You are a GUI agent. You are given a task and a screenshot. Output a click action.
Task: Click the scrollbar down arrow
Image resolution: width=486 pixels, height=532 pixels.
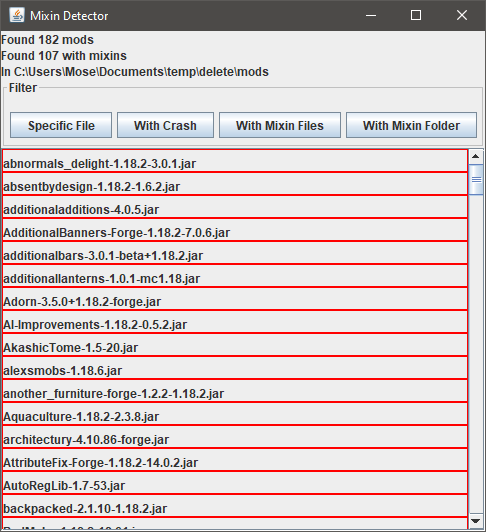point(476,521)
